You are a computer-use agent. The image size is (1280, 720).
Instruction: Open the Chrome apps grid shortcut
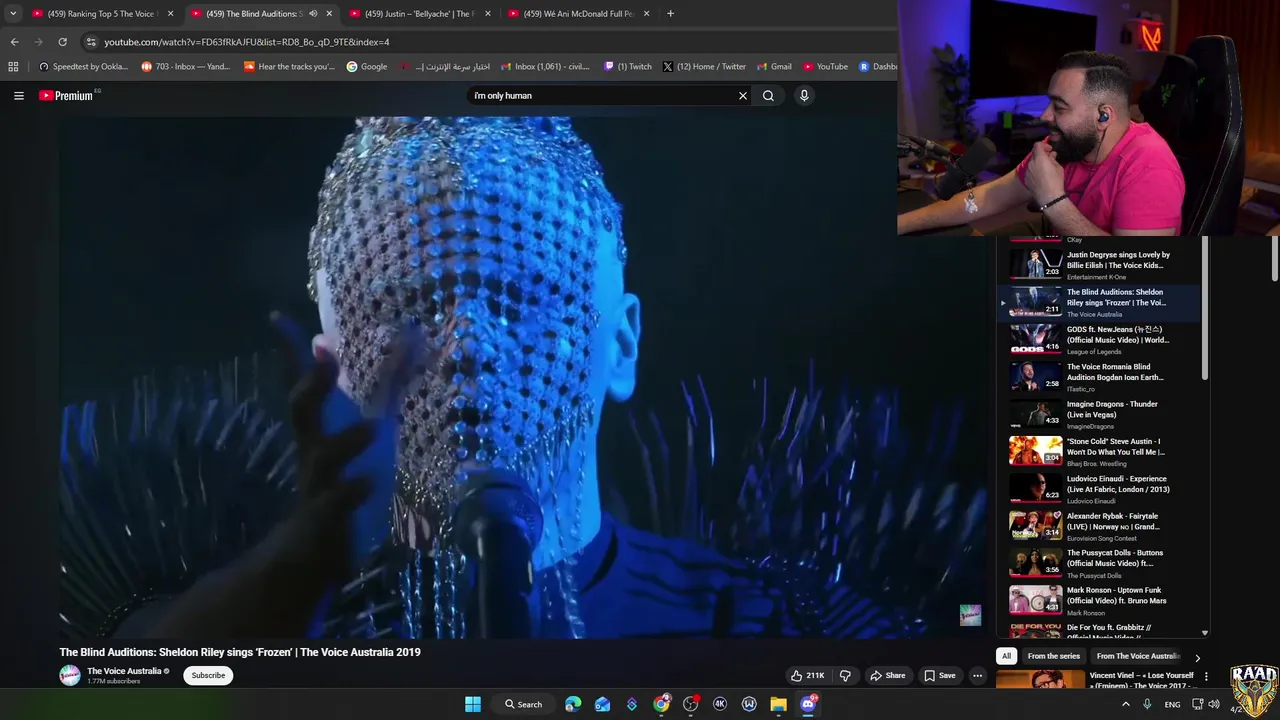(x=13, y=67)
